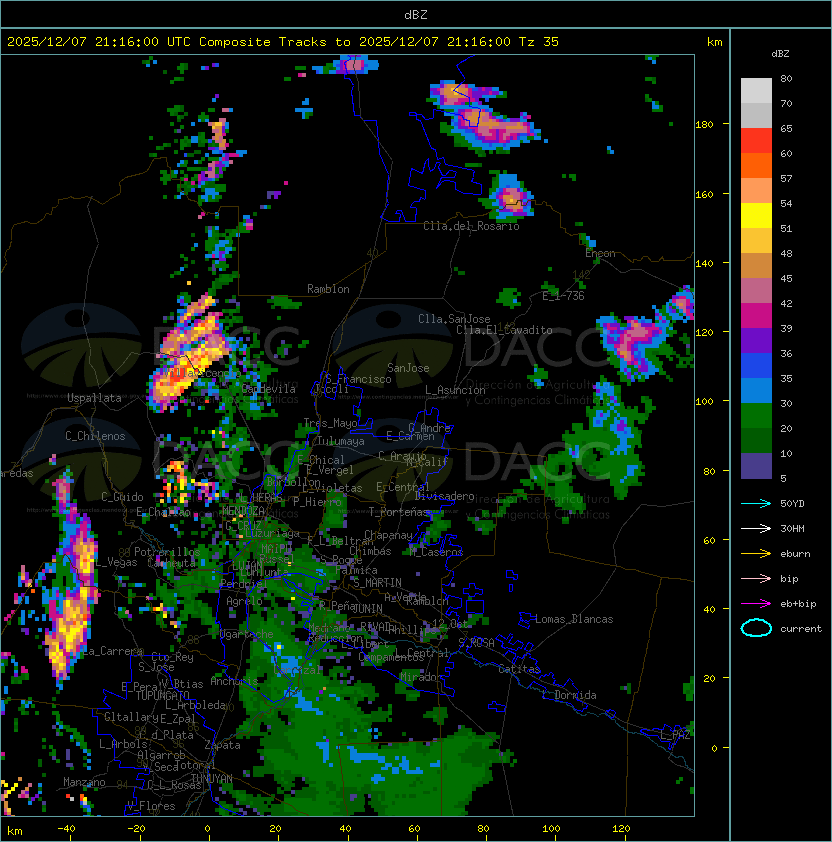This screenshot has width=832, height=842.
Task: Click the 'Agrelo' map label
Action: click(244, 601)
